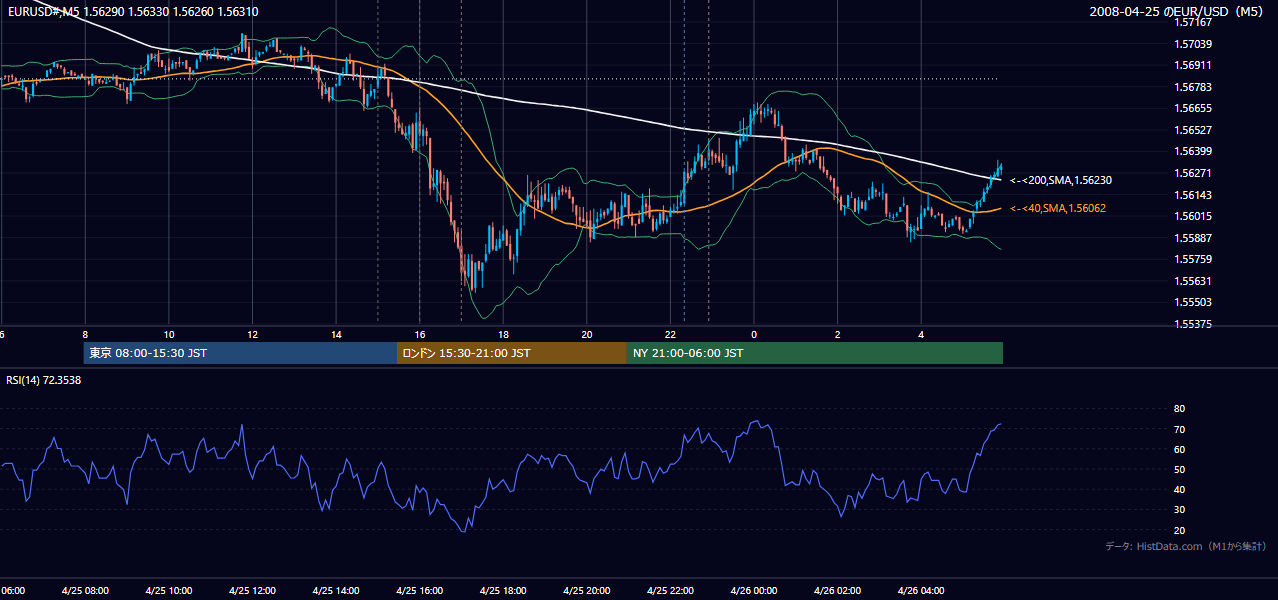Click hour tick 18 under the price chart

click(503, 334)
